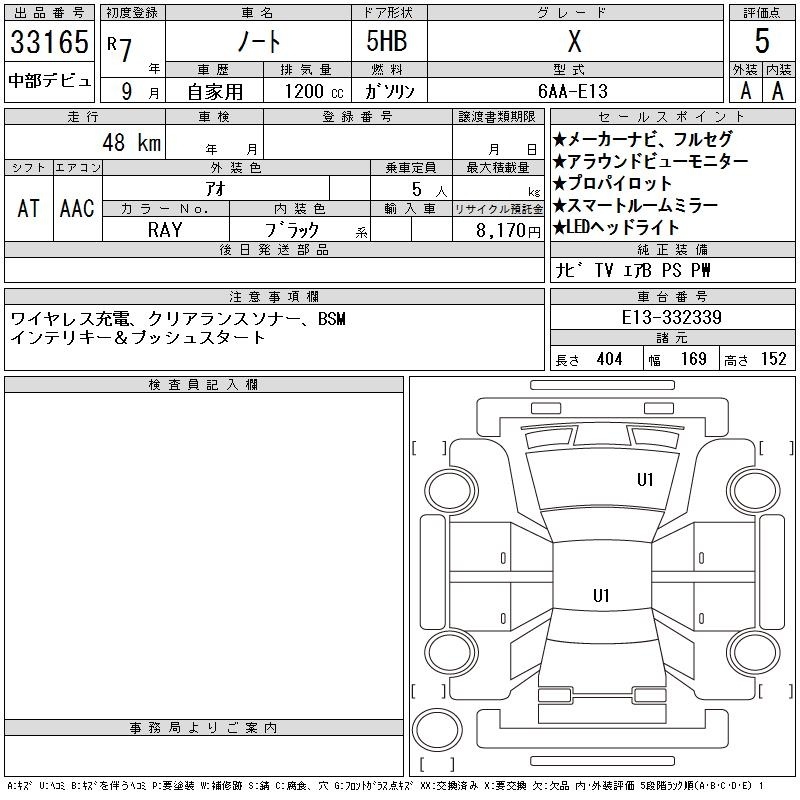Screen dimensions: 800x800
Task: Click the 諸元 header
Action: click(x=672, y=338)
